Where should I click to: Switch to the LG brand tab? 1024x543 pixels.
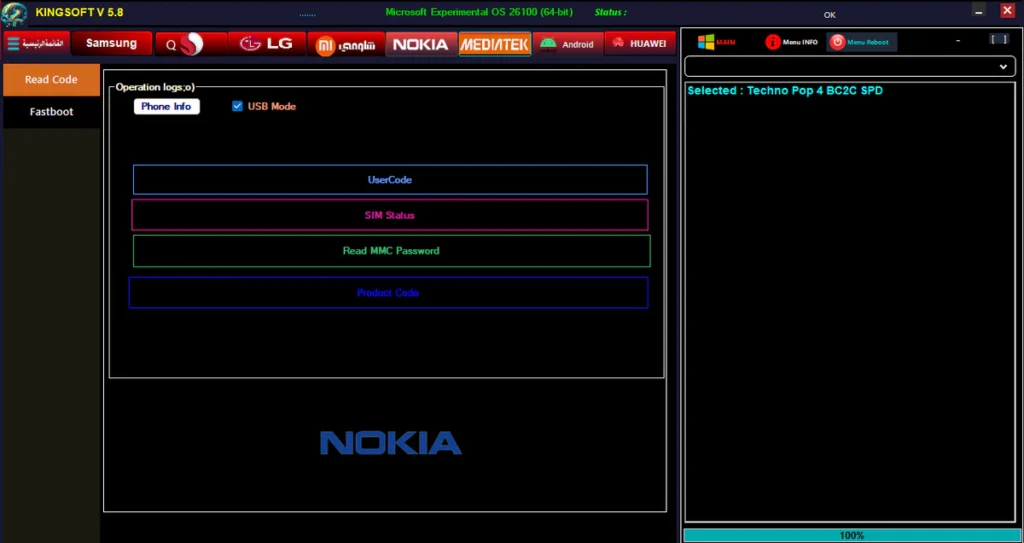[266, 44]
